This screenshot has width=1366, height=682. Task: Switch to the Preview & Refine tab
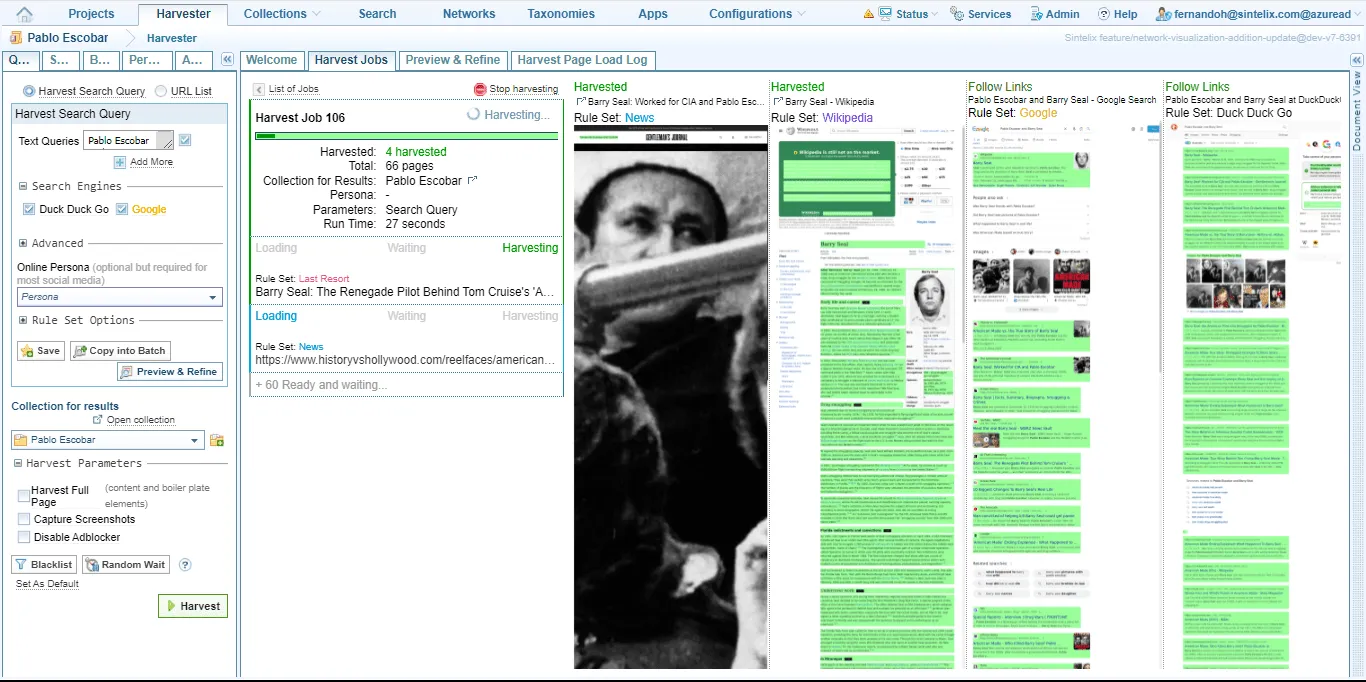point(453,60)
